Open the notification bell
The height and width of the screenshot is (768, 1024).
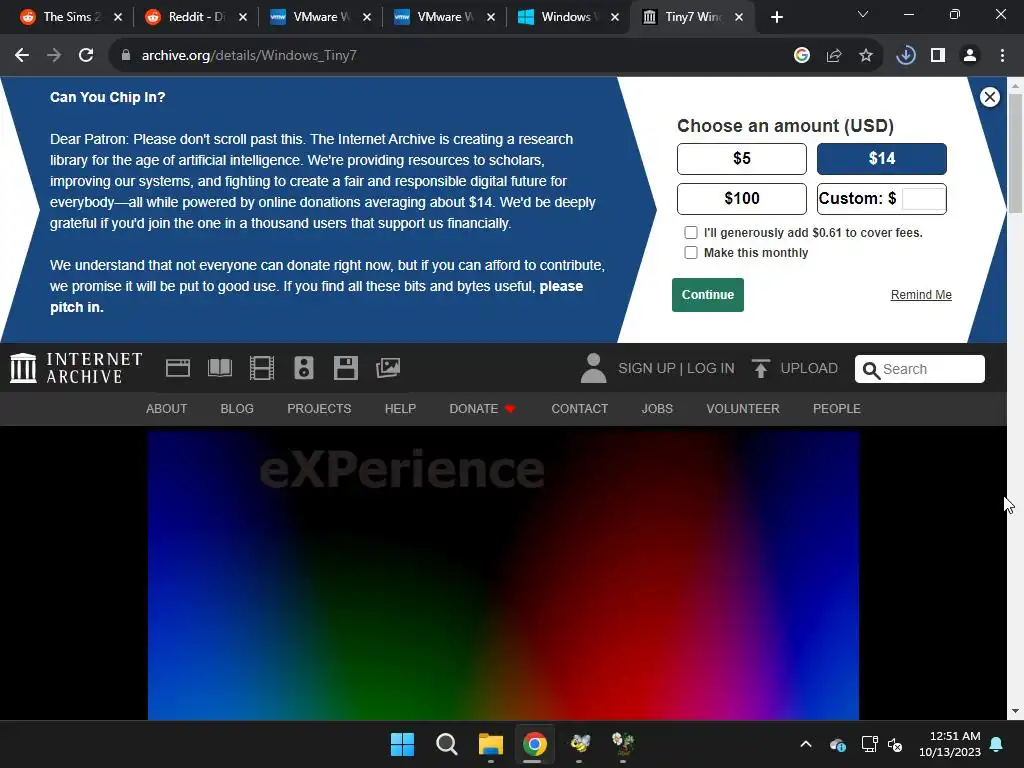(997, 744)
